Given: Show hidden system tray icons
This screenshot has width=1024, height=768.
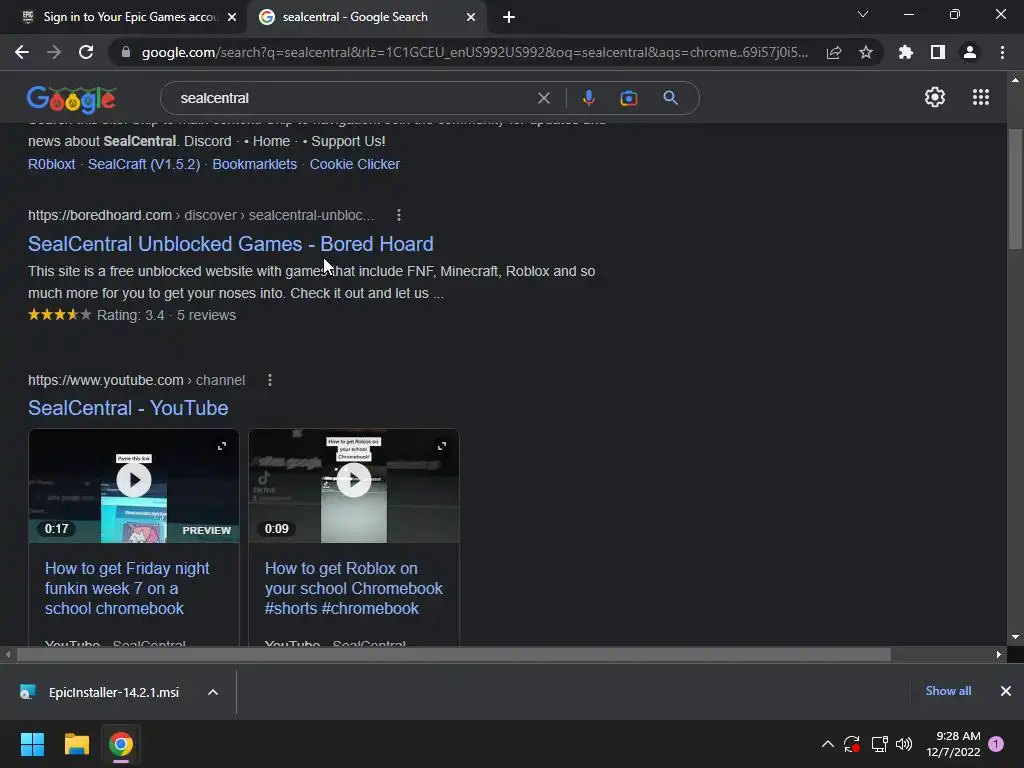Looking at the screenshot, I should tap(827, 744).
